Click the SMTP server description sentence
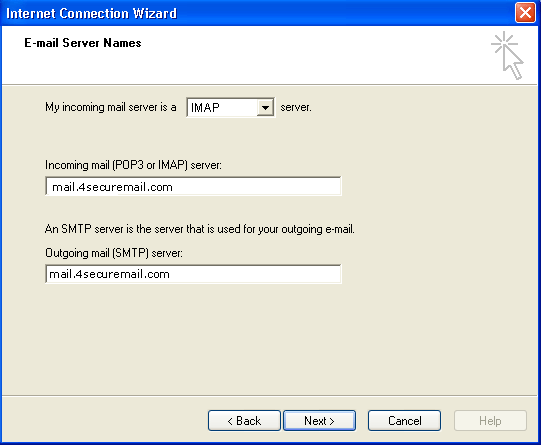 pos(200,229)
